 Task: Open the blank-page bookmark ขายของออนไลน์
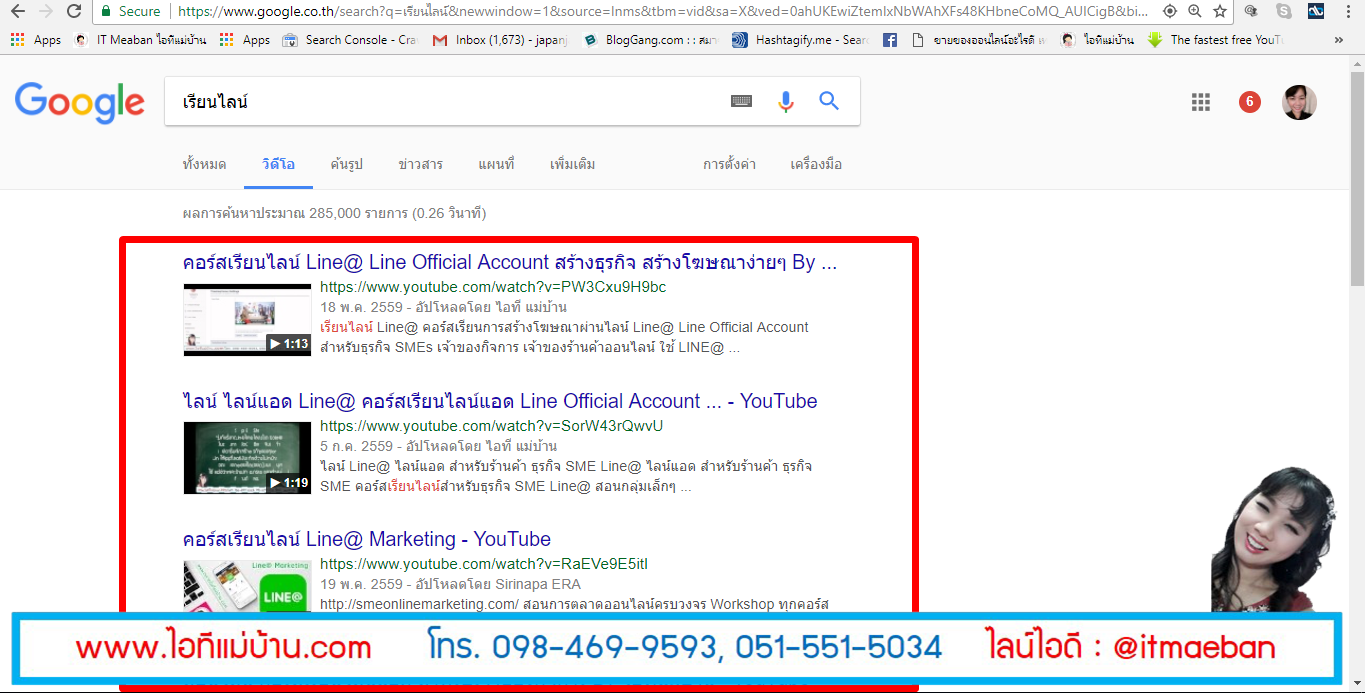978,40
